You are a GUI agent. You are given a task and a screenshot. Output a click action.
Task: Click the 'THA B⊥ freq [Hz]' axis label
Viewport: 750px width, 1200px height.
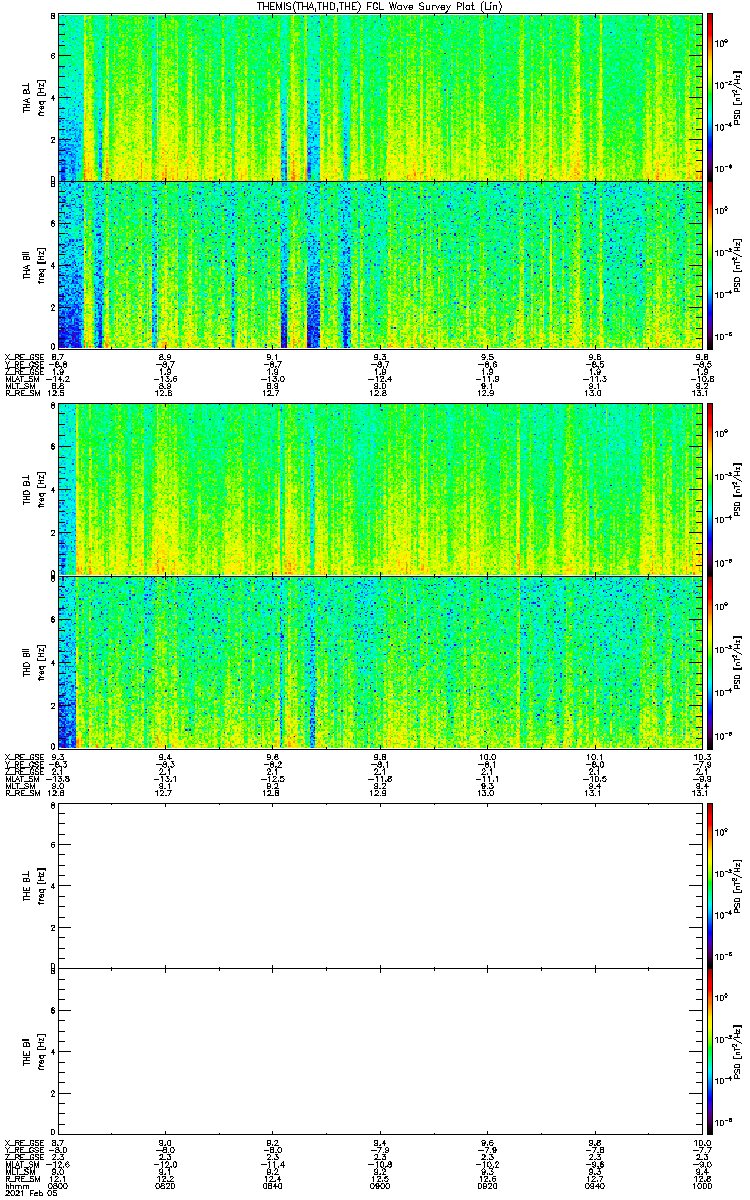click(34, 97)
